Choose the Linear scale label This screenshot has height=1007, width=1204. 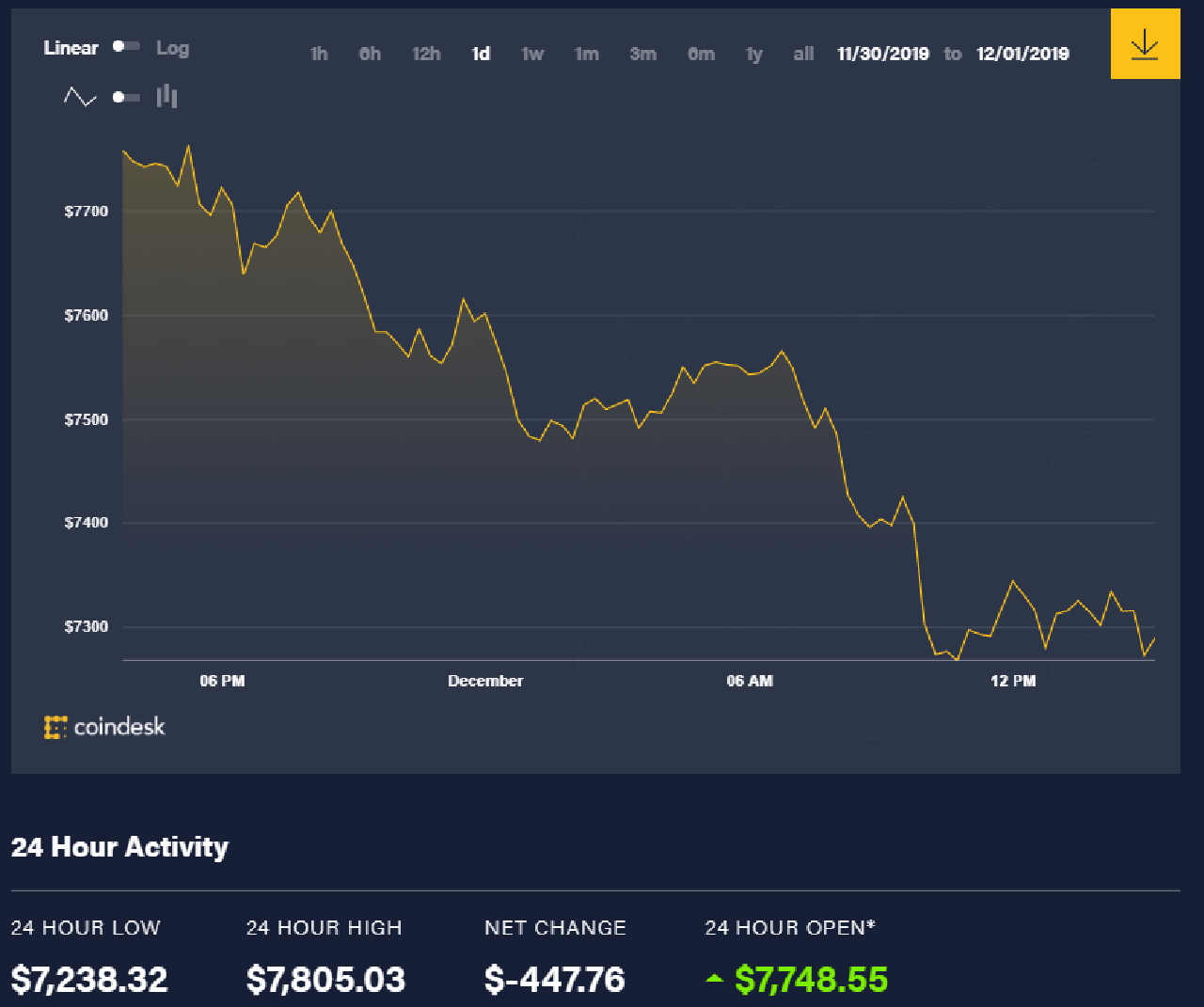(71, 48)
